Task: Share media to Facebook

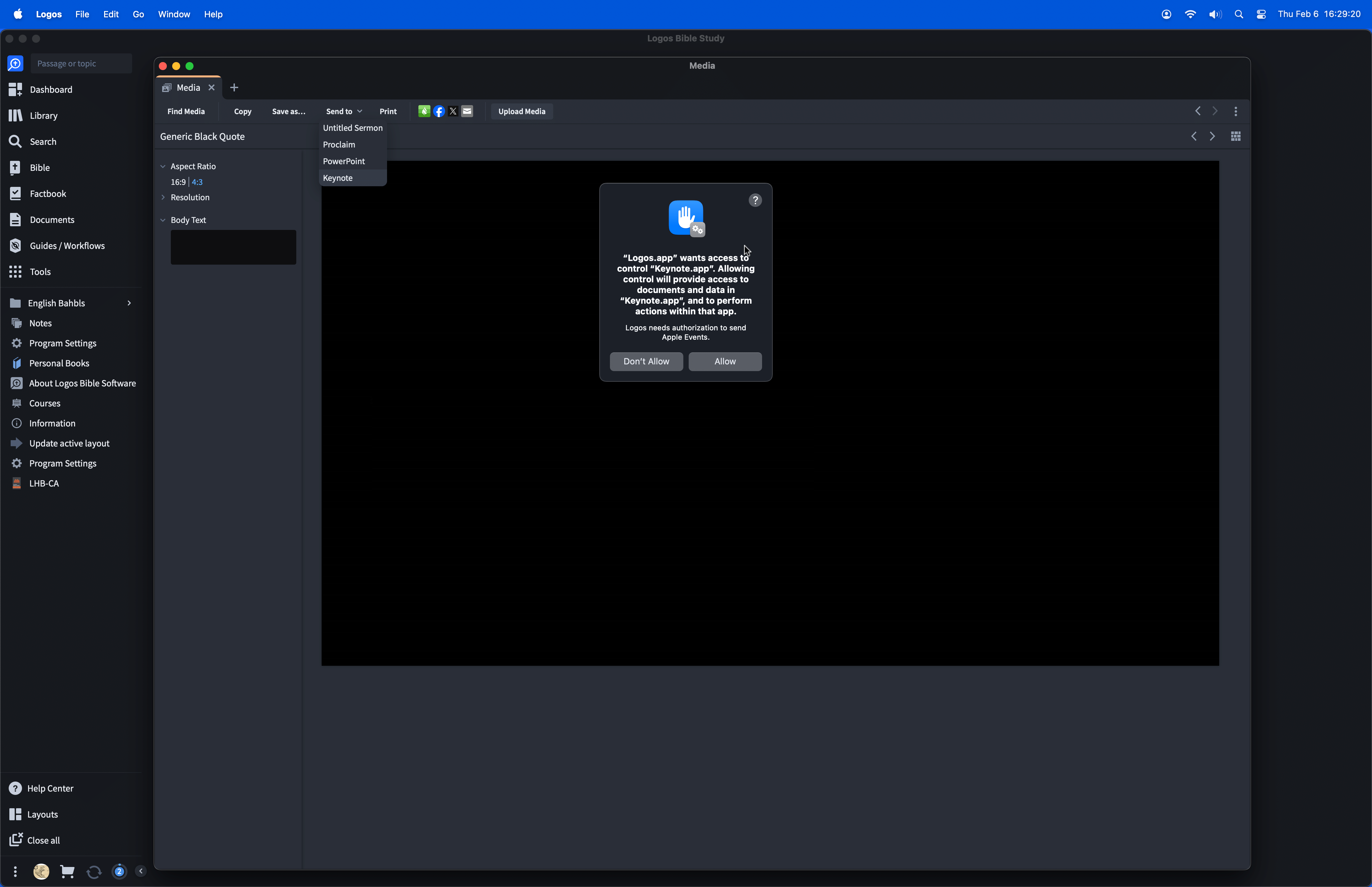Action: pos(439,111)
